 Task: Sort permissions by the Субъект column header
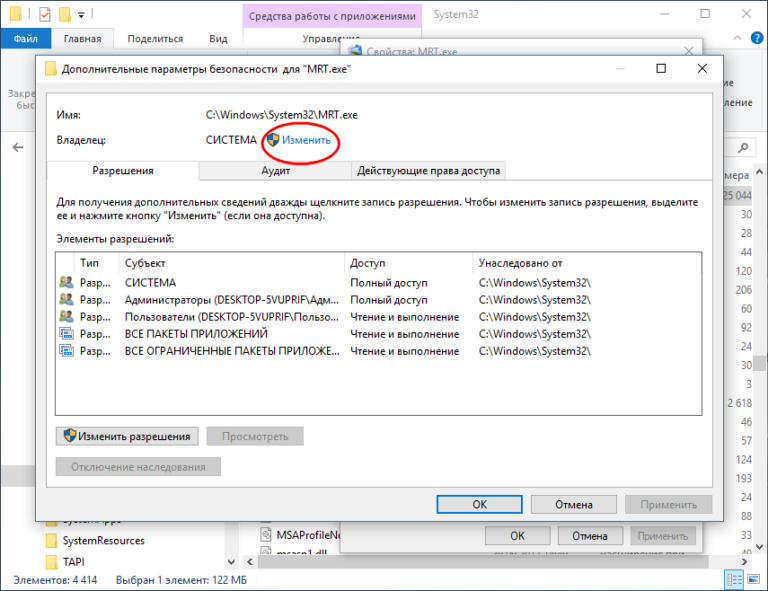tap(230, 263)
